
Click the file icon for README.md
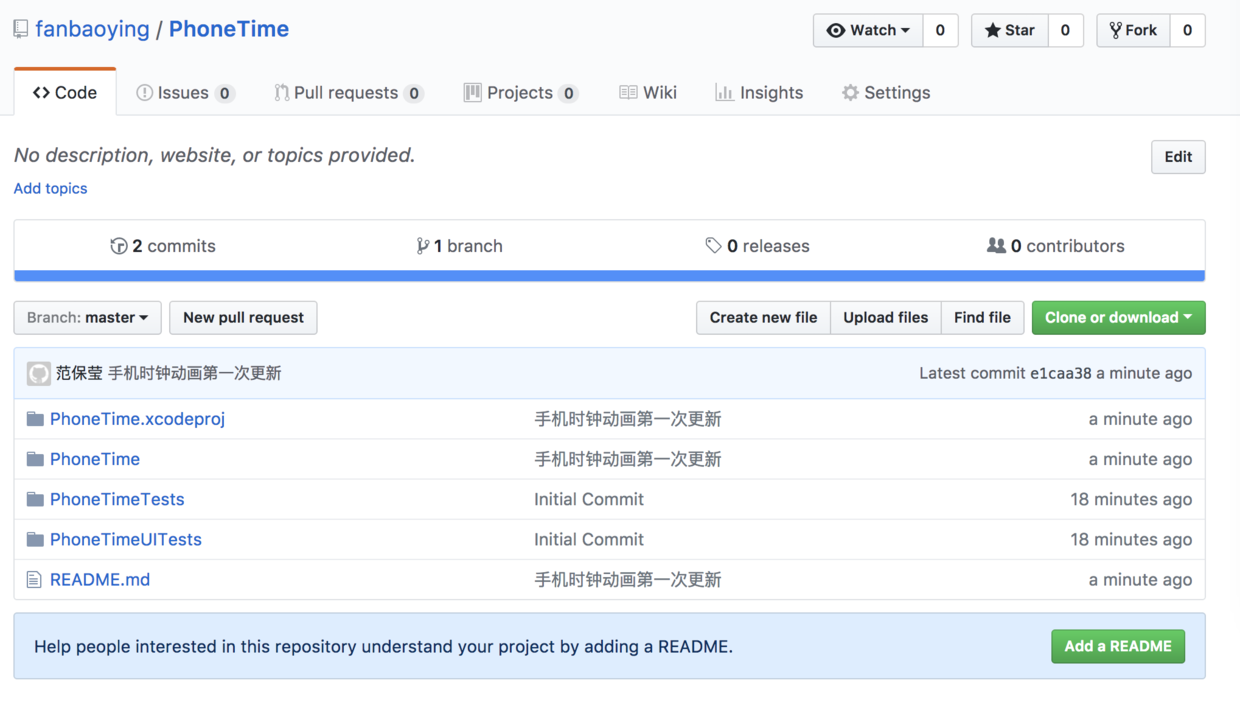click(x=35, y=580)
